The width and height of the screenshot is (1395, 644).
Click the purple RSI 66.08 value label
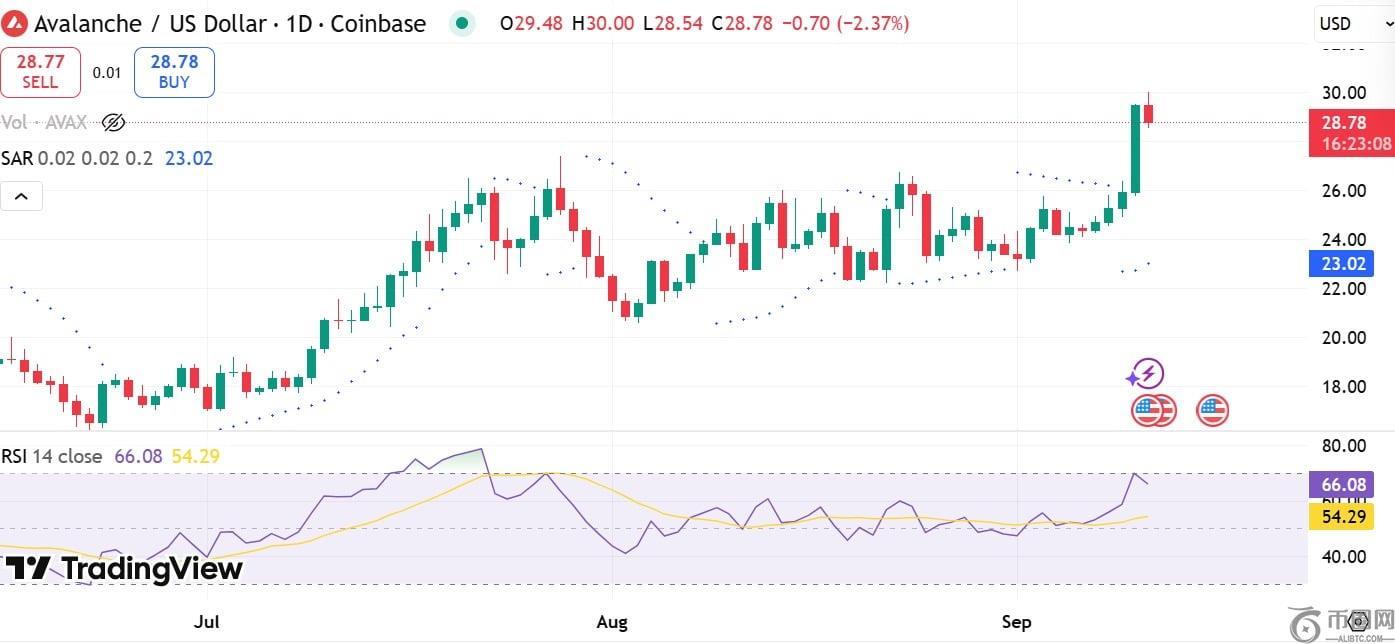[1343, 485]
